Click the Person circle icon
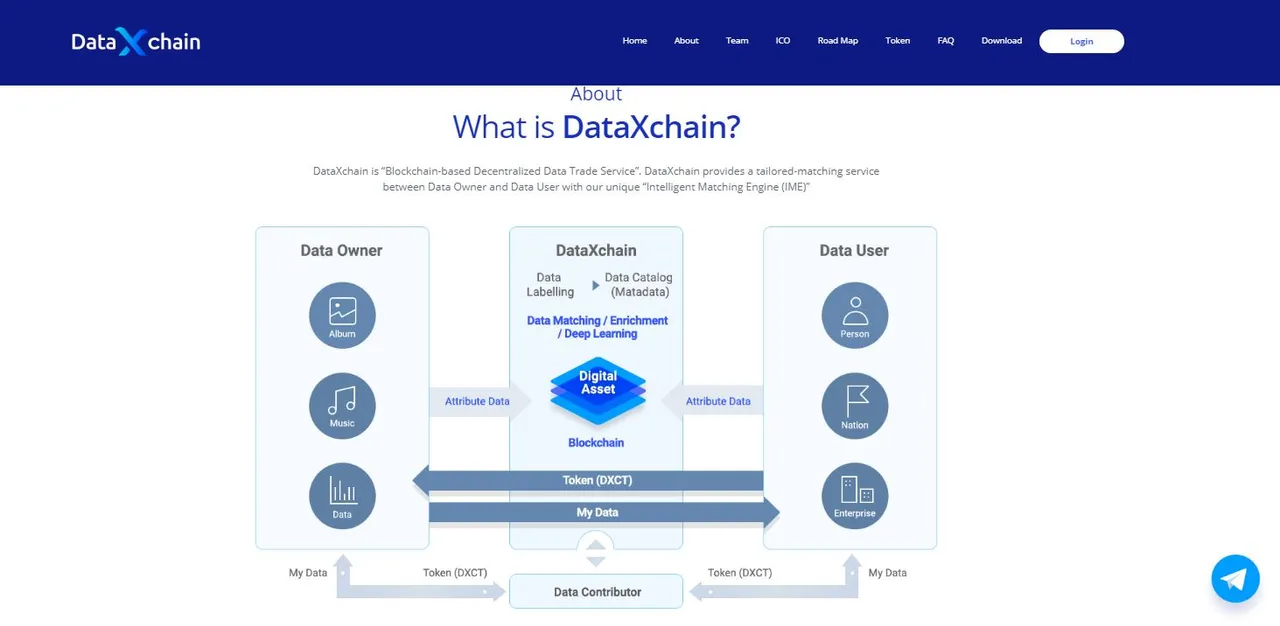The width and height of the screenshot is (1280, 626). (x=855, y=315)
